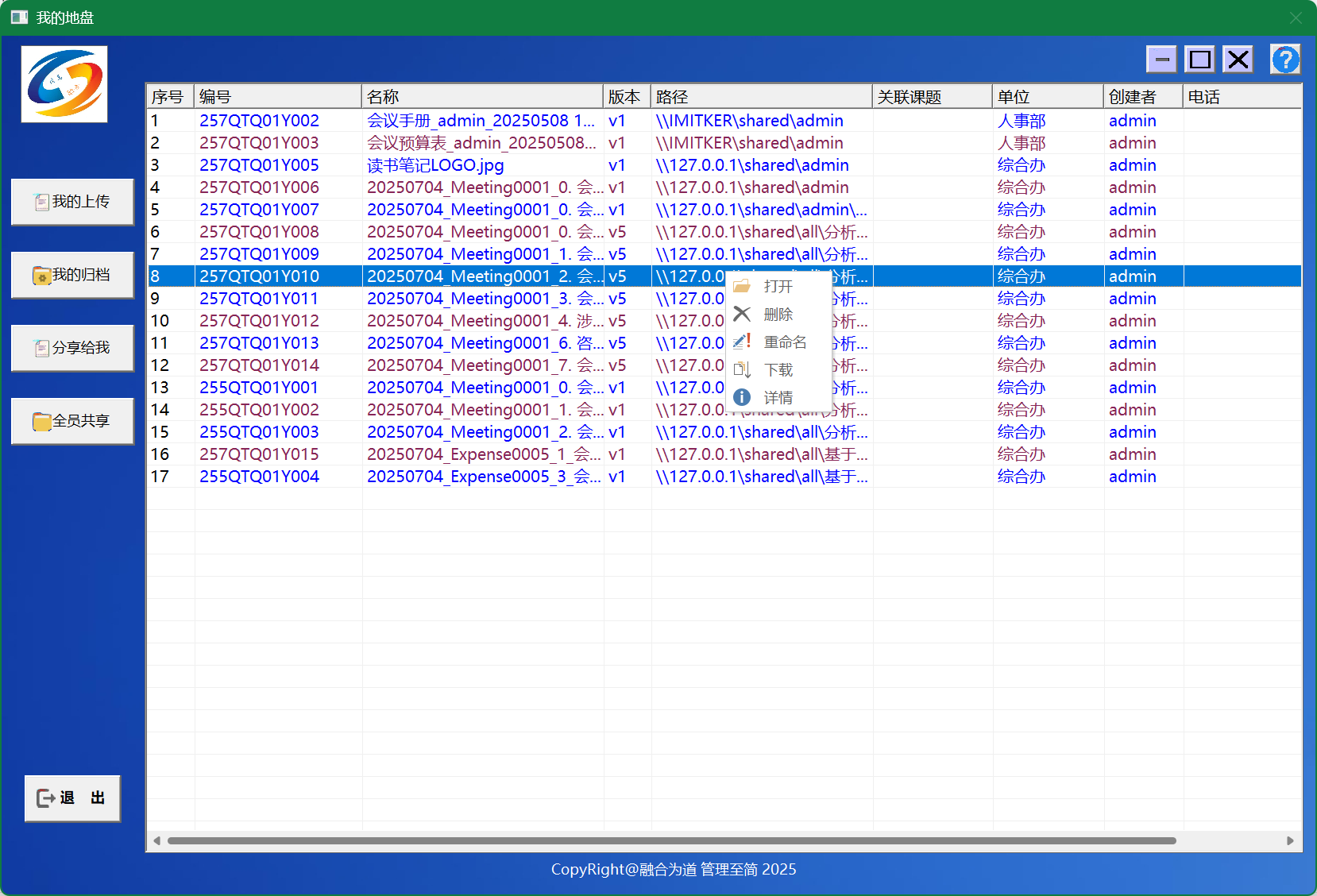Click the path \\IMITKER\shared\admin in row 2
This screenshot has width=1317, height=896.
coord(749,143)
